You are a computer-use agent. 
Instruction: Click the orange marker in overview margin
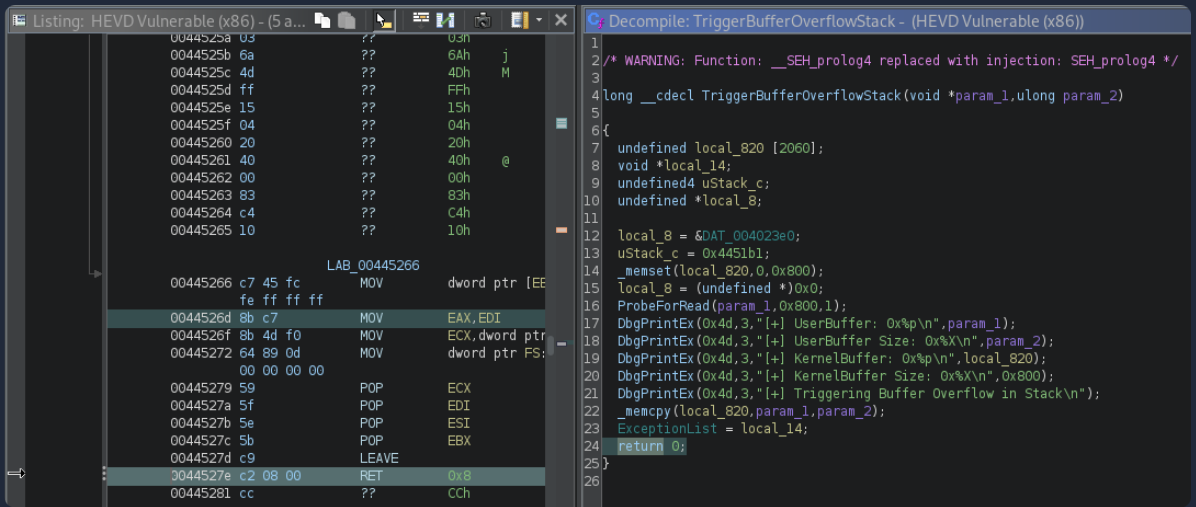coord(561,230)
